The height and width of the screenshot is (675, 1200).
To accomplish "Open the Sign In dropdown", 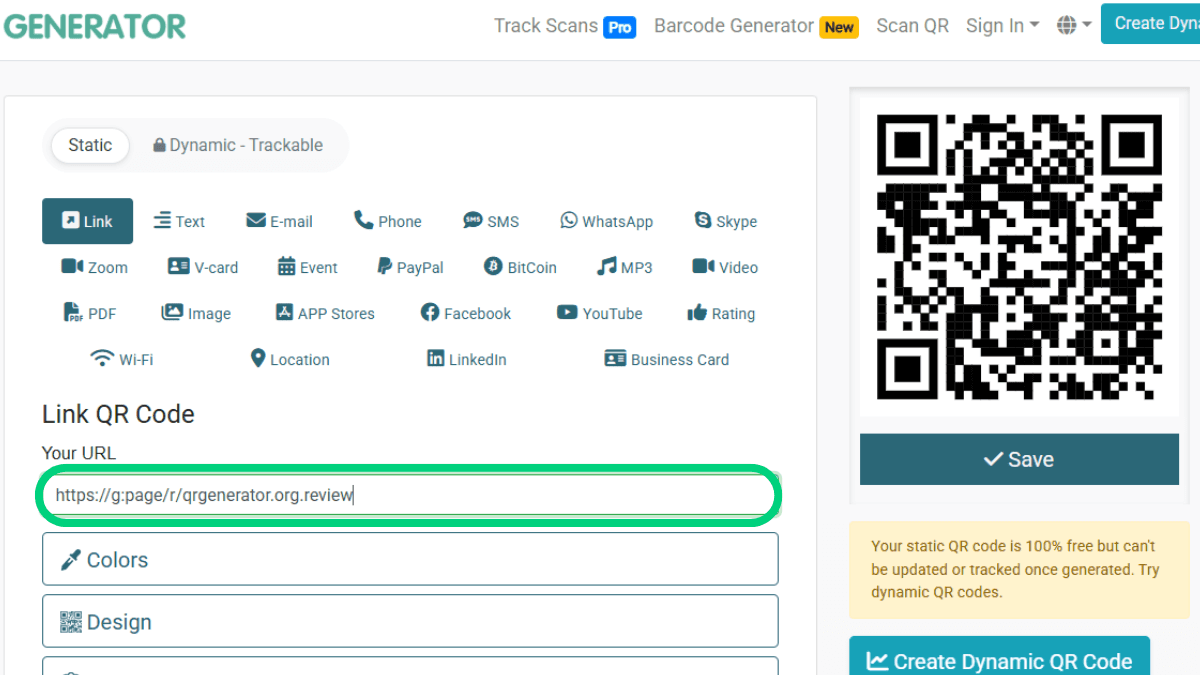I will [x=1002, y=26].
